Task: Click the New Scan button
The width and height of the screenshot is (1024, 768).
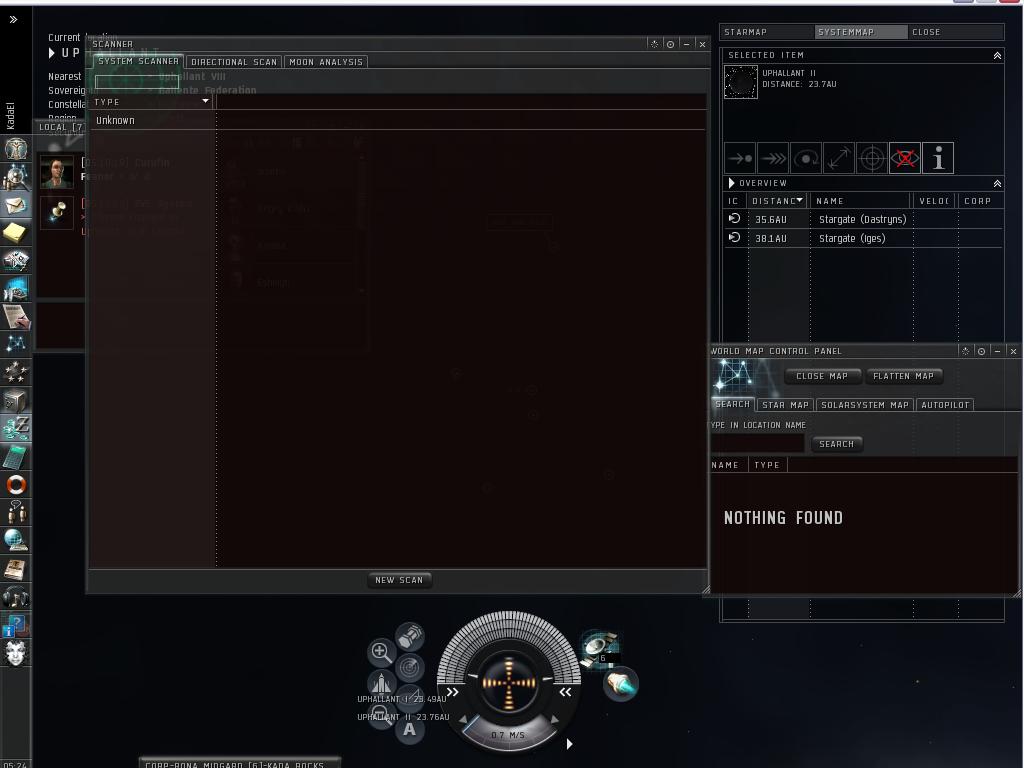Action: (399, 580)
